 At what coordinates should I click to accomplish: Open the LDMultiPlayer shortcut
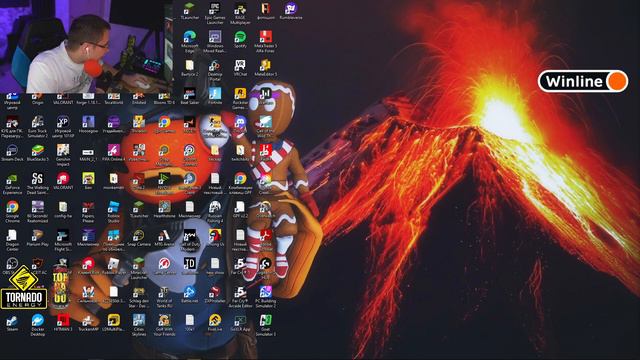[113, 322]
